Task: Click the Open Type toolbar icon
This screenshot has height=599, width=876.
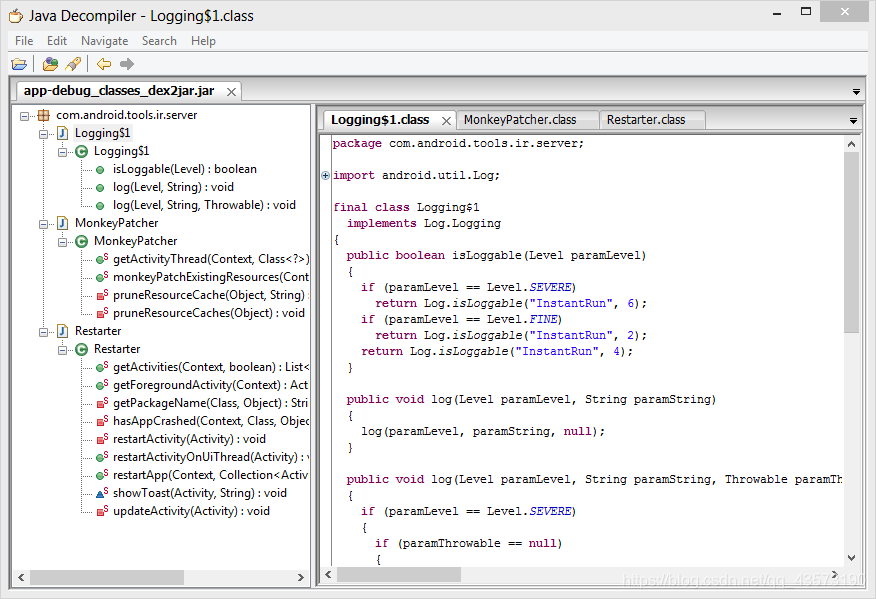Action: (50, 64)
